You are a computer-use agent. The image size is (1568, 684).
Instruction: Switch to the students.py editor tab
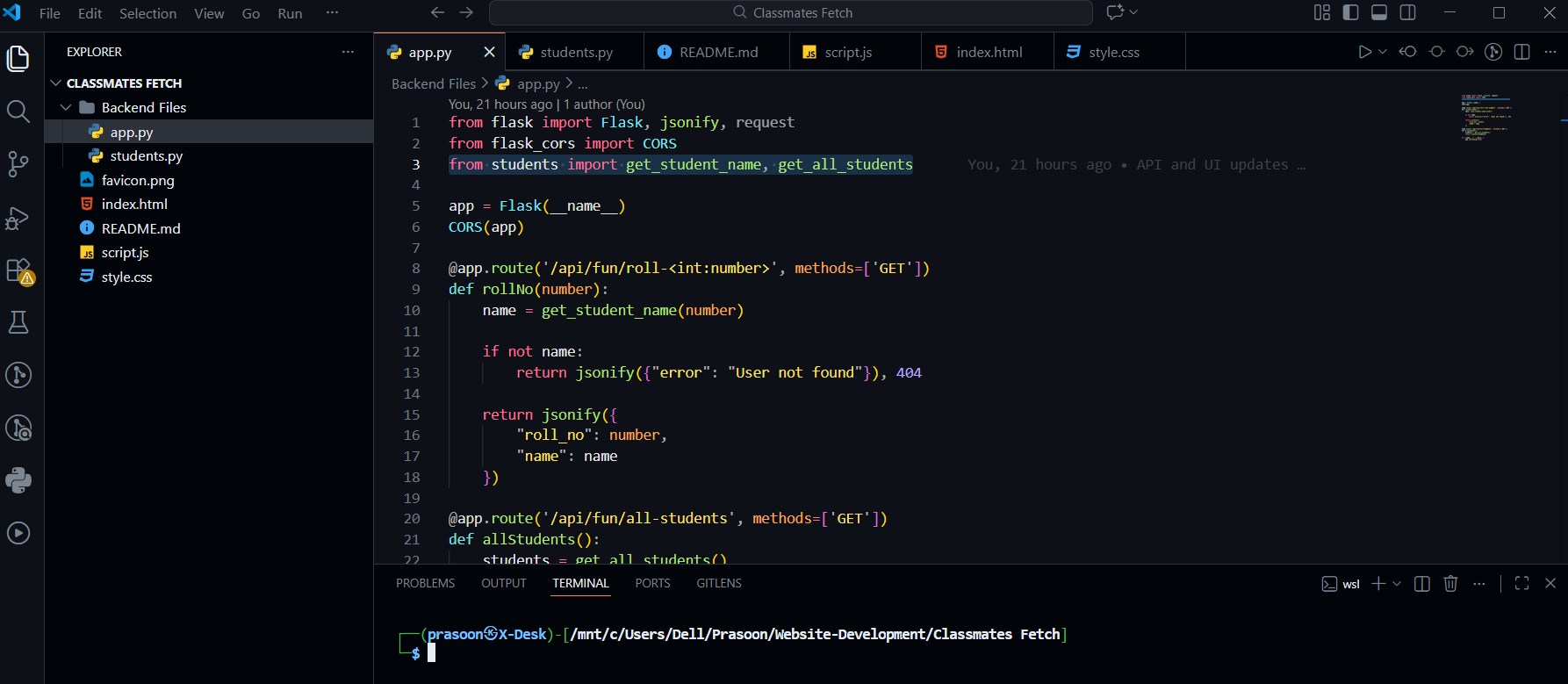tap(576, 53)
